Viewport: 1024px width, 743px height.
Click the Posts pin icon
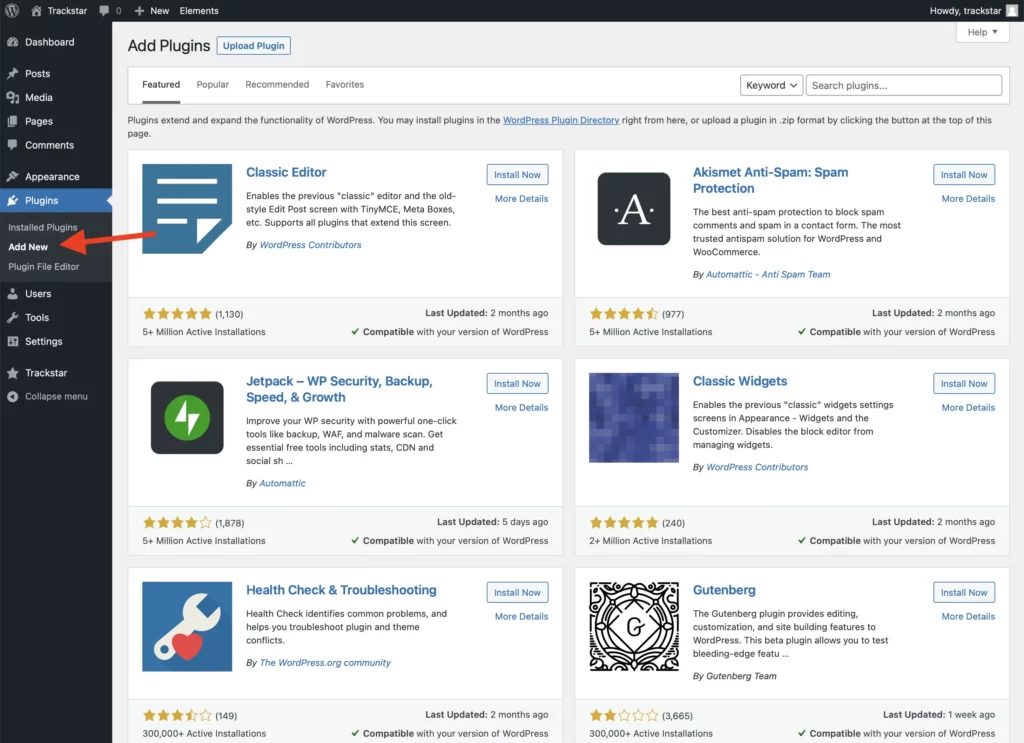point(12,73)
